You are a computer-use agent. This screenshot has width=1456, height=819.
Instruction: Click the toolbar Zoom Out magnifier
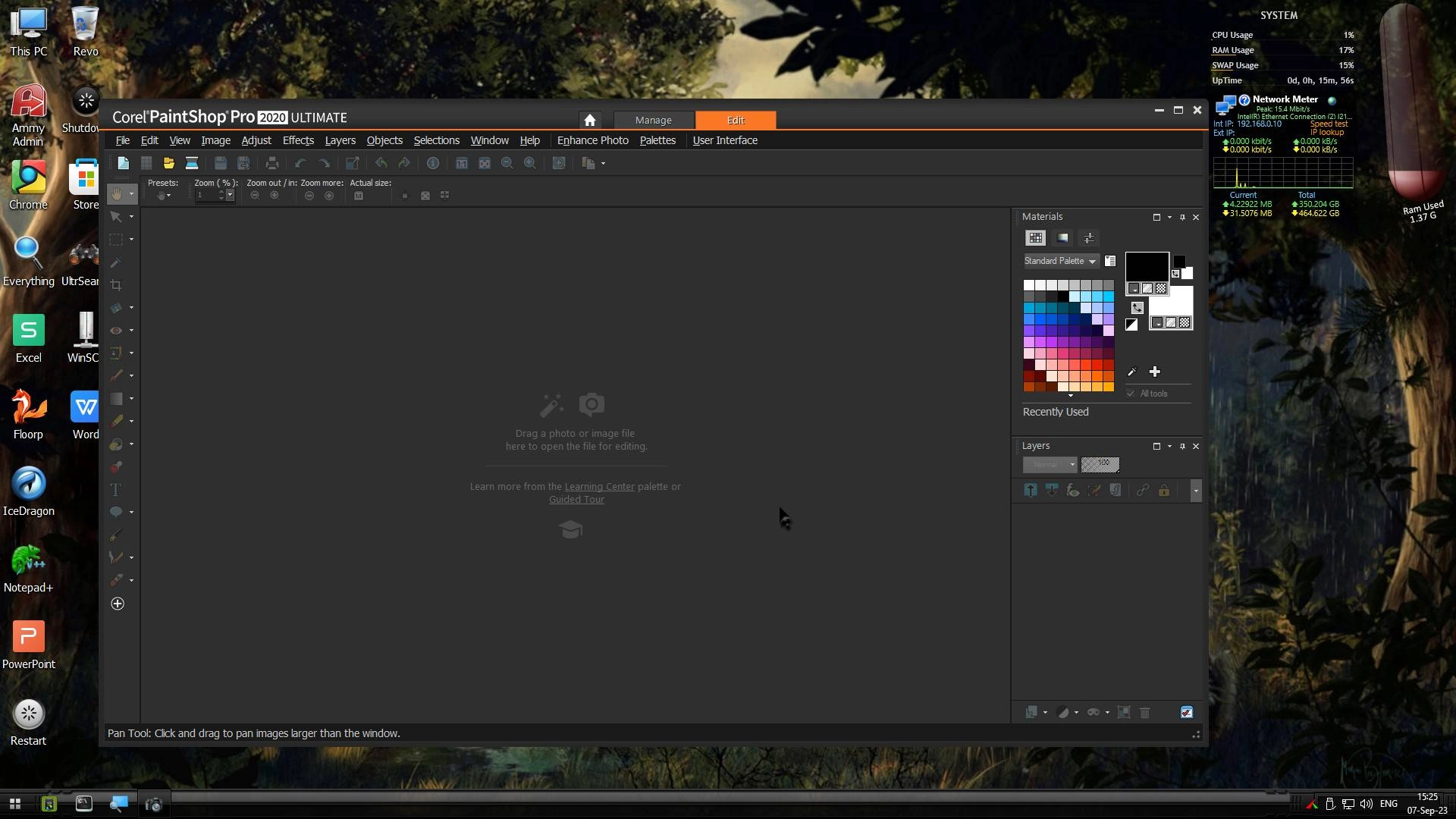507,163
